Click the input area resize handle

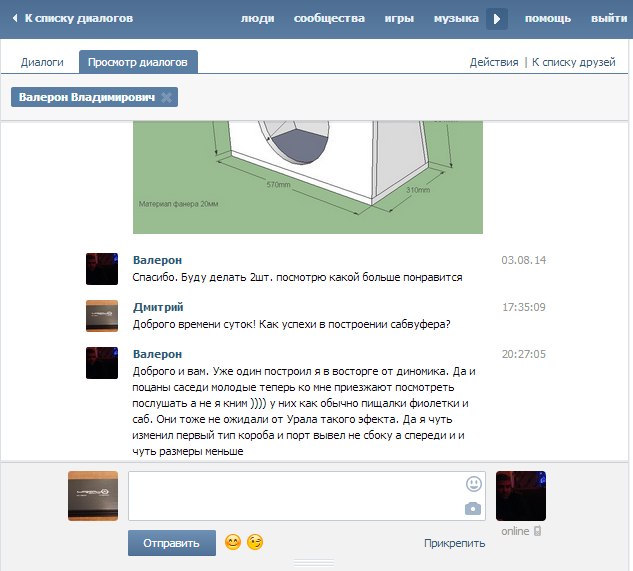pyautogui.click(x=314, y=563)
